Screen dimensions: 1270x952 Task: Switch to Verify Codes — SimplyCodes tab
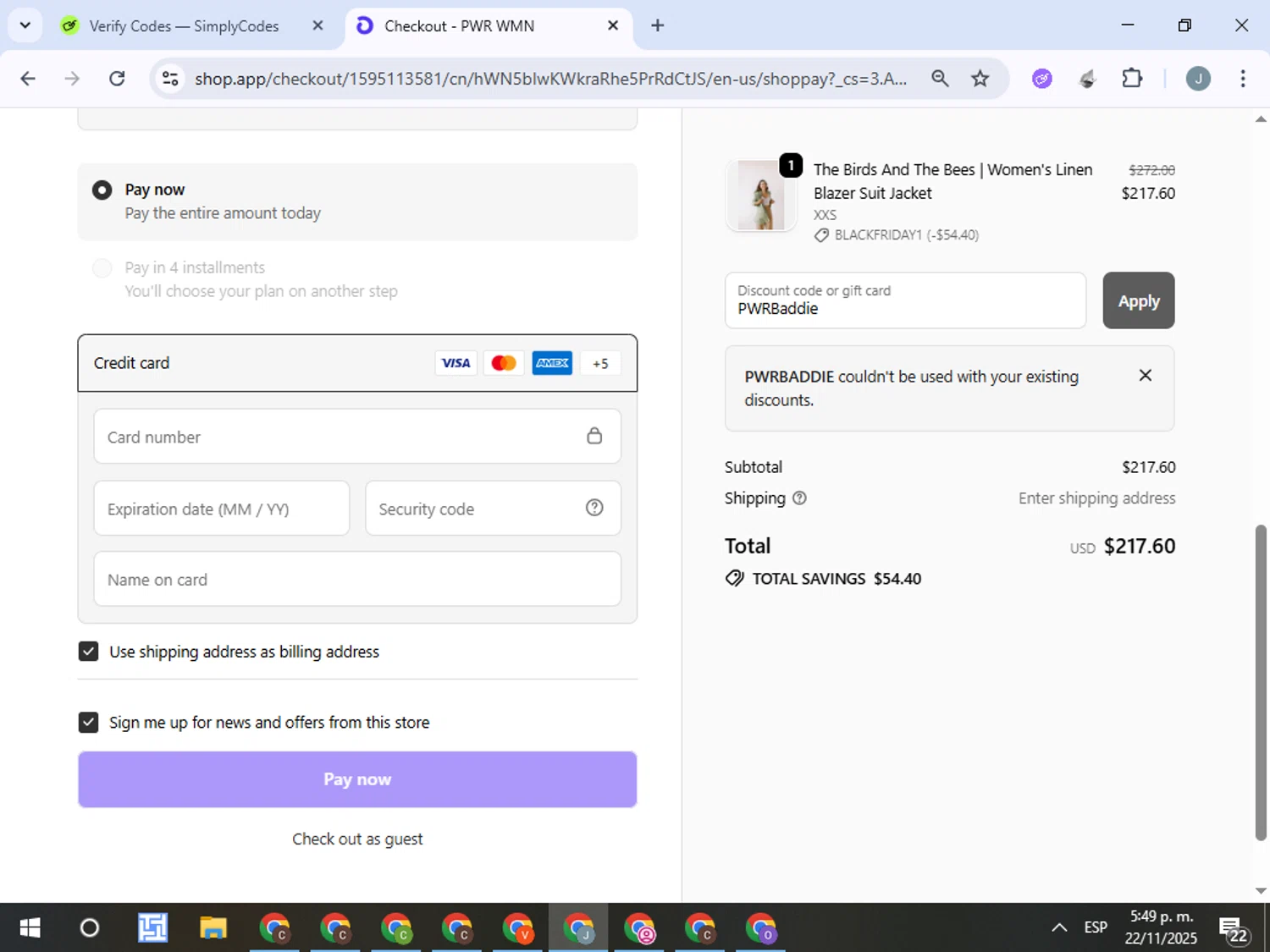[183, 26]
